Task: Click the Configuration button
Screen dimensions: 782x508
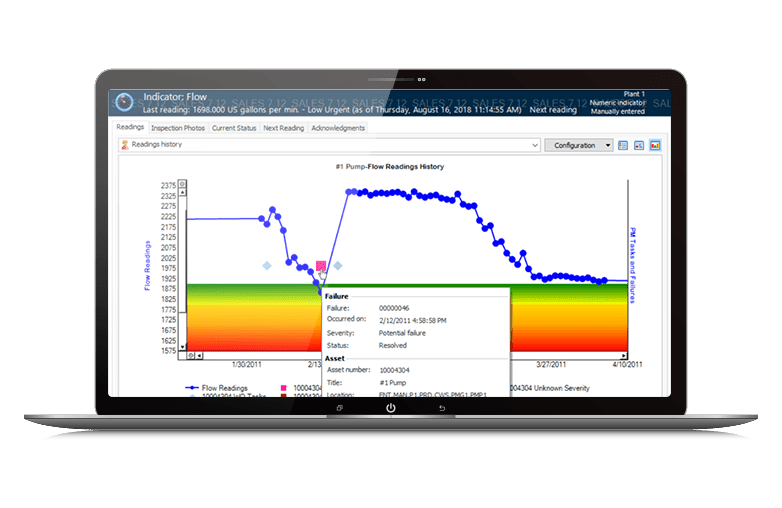Action: click(574, 146)
